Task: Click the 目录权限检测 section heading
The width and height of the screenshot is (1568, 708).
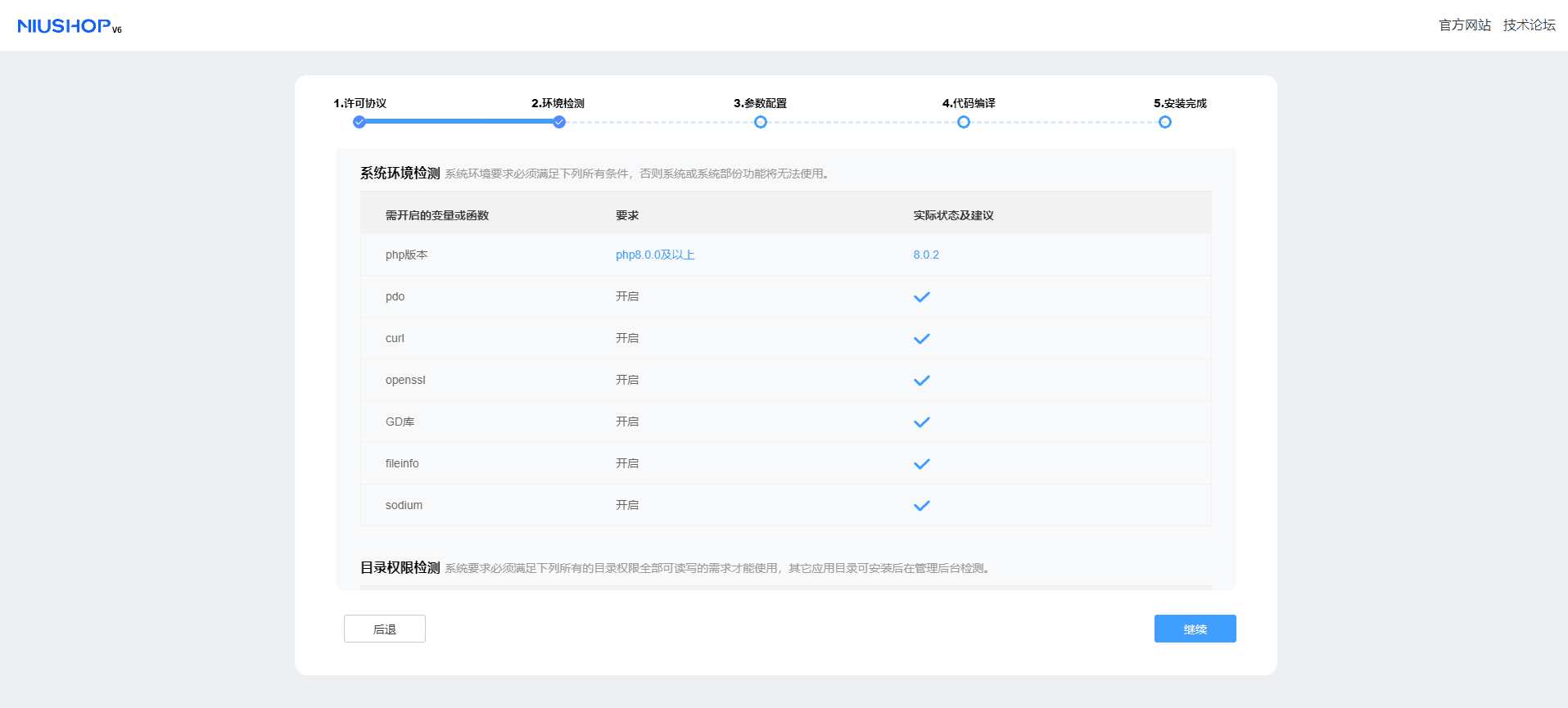Action: [x=400, y=567]
